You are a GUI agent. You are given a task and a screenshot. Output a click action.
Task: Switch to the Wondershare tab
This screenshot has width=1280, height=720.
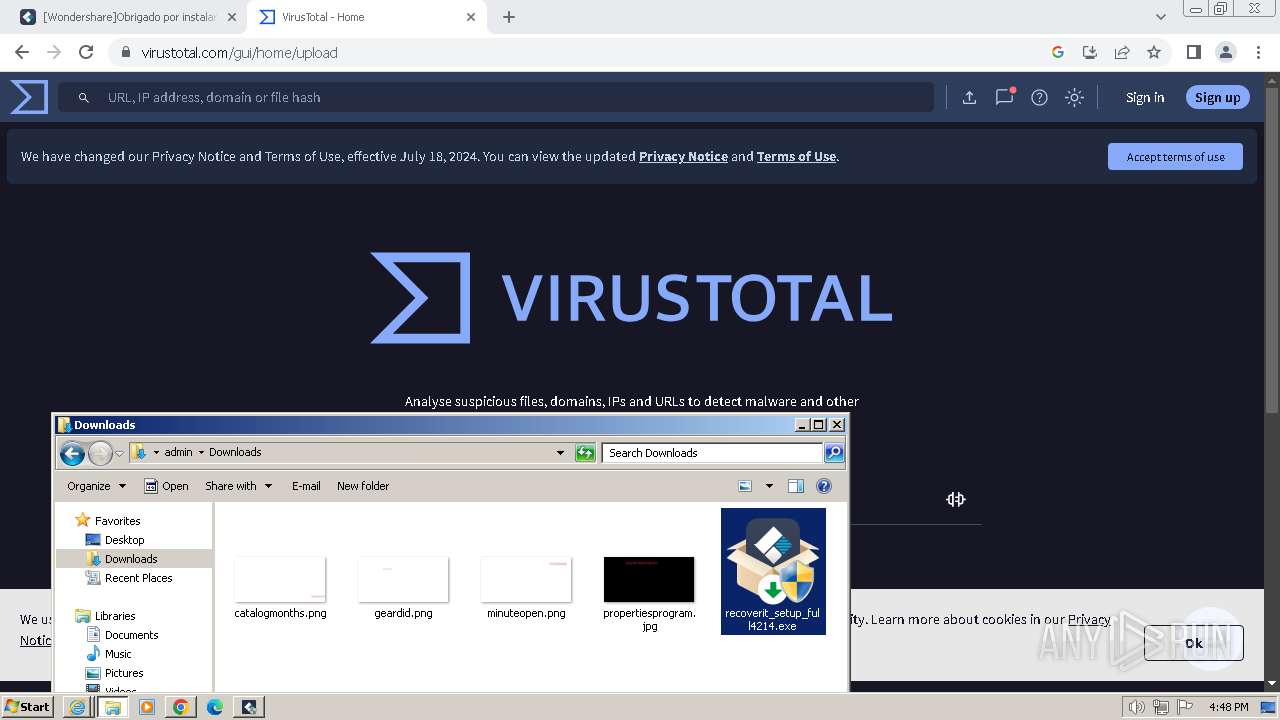128,17
